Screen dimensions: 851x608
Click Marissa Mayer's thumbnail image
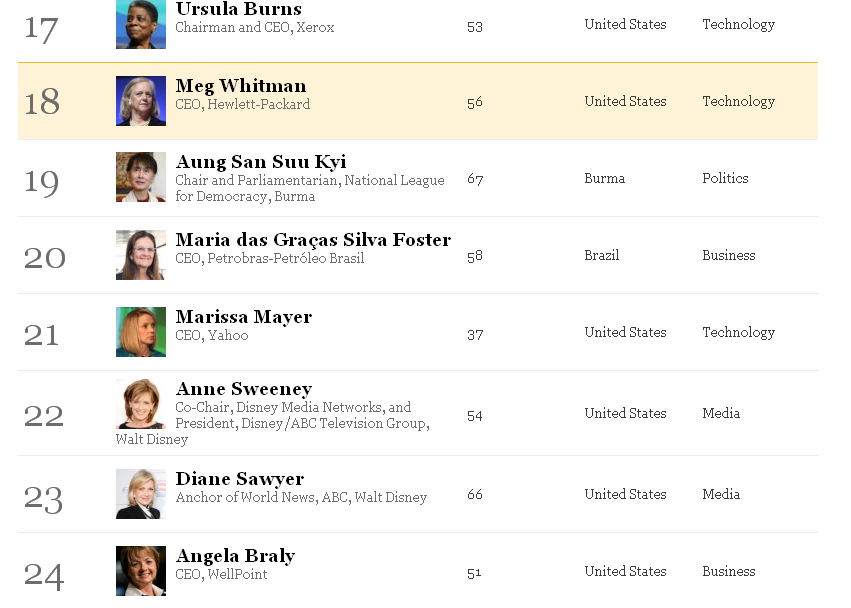coord(141,332)
